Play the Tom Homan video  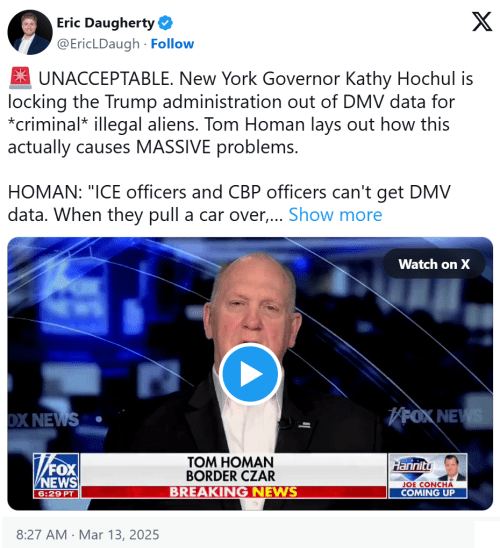(250, 374)
